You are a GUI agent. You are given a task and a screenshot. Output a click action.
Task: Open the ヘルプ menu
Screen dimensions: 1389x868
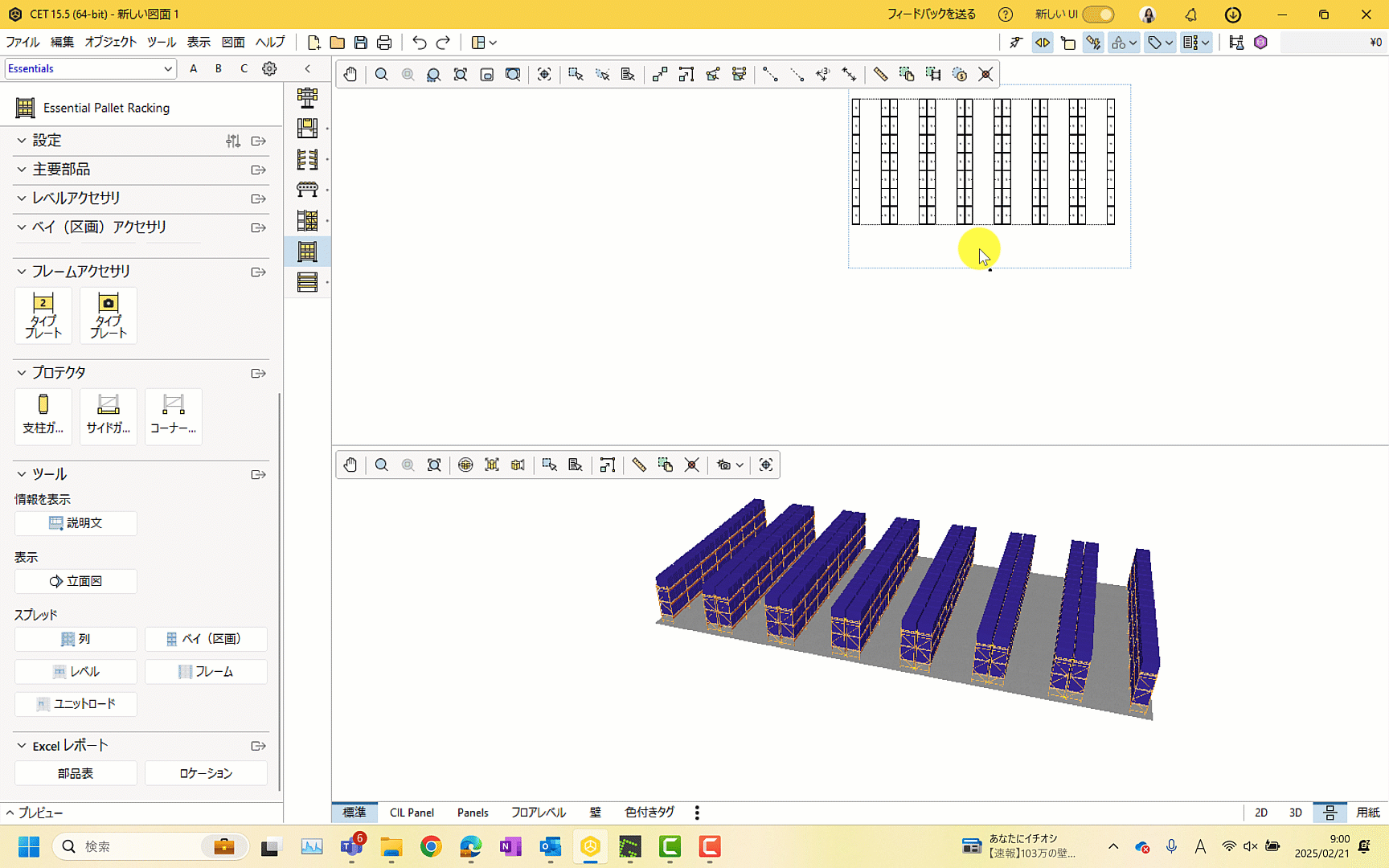coord(270,42)
